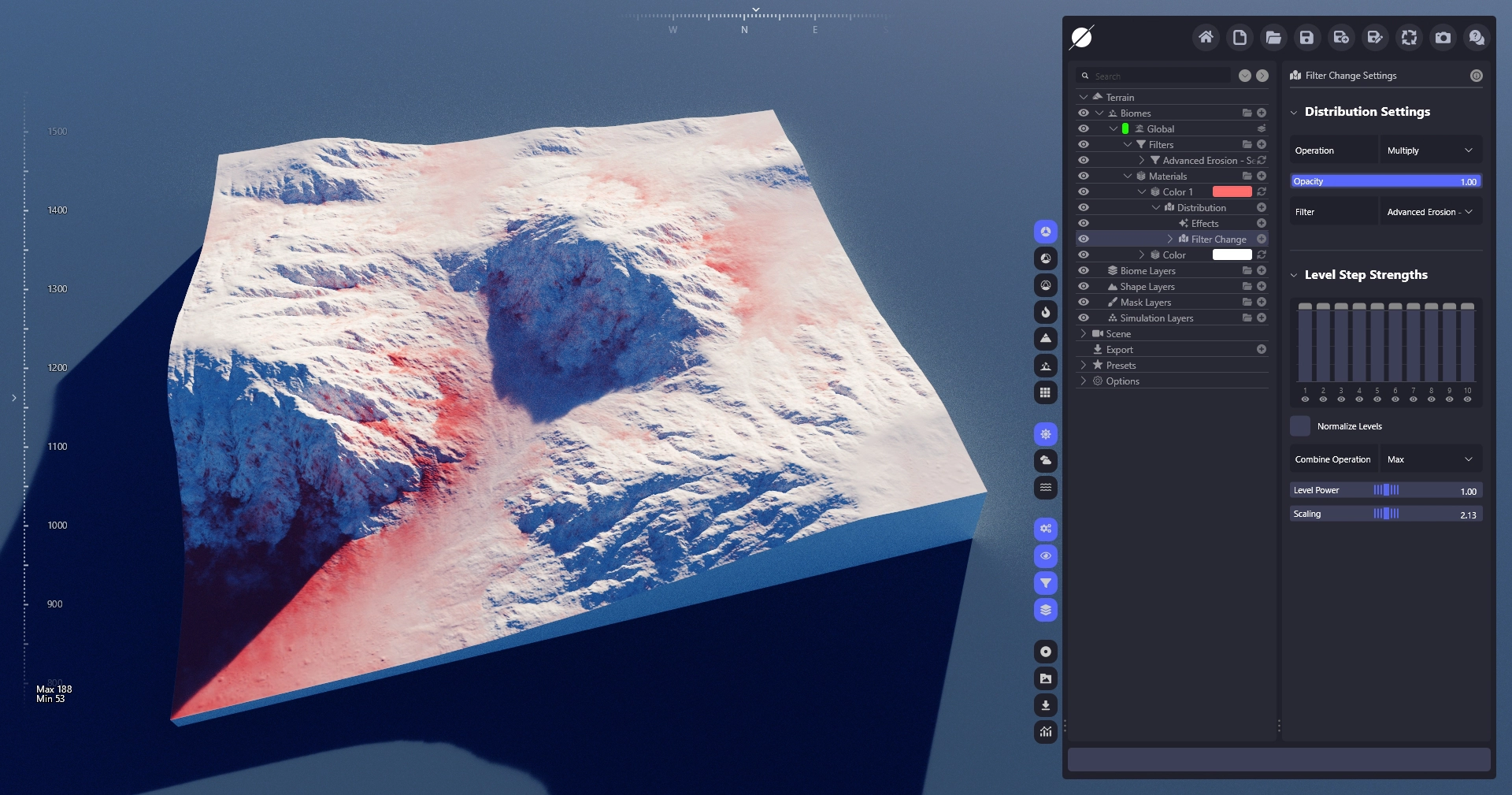Open the Combine Operation dropdown

[1430, 459]
